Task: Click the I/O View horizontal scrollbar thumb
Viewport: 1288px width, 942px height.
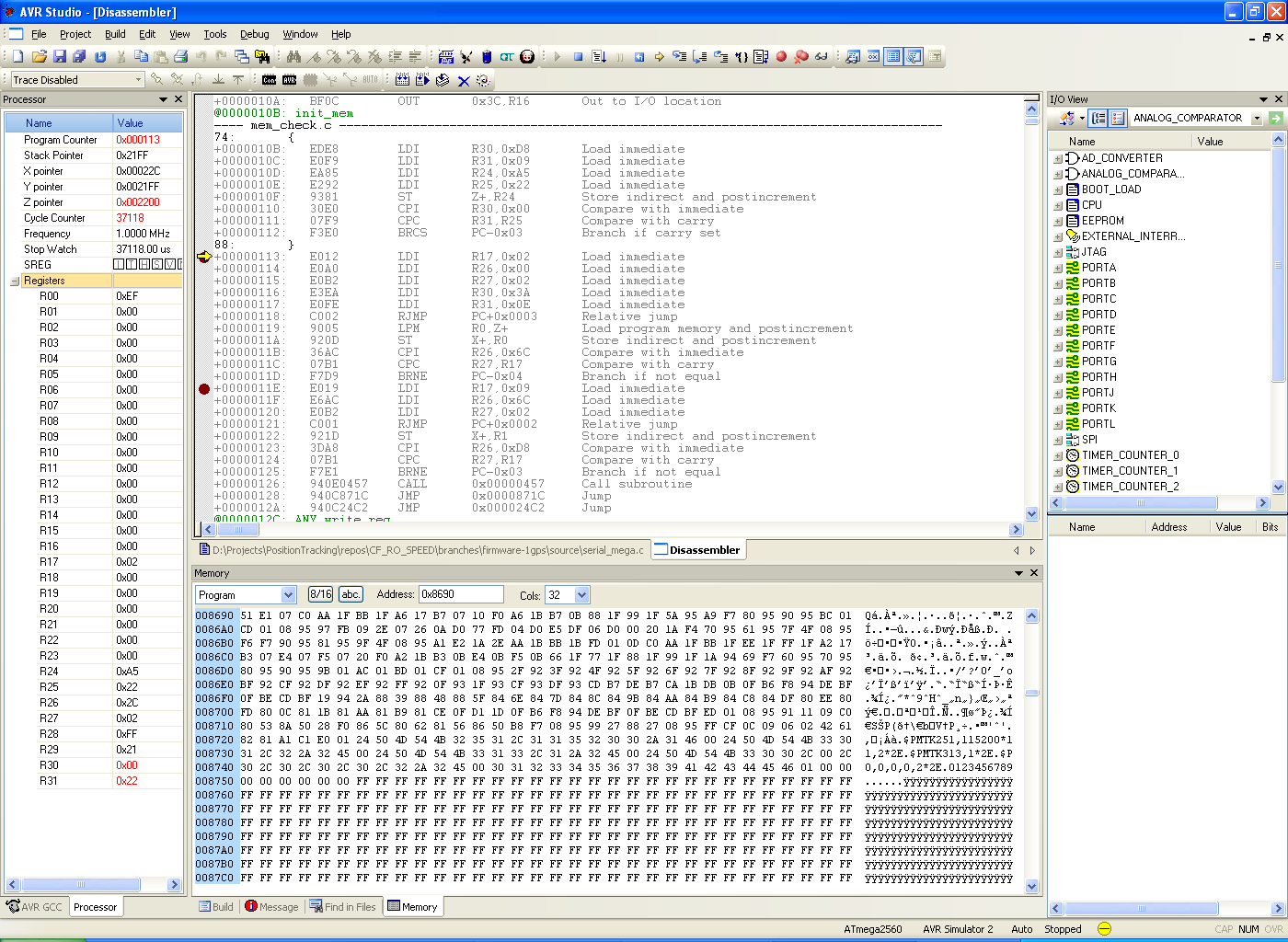Action: tap(1140, 503)
